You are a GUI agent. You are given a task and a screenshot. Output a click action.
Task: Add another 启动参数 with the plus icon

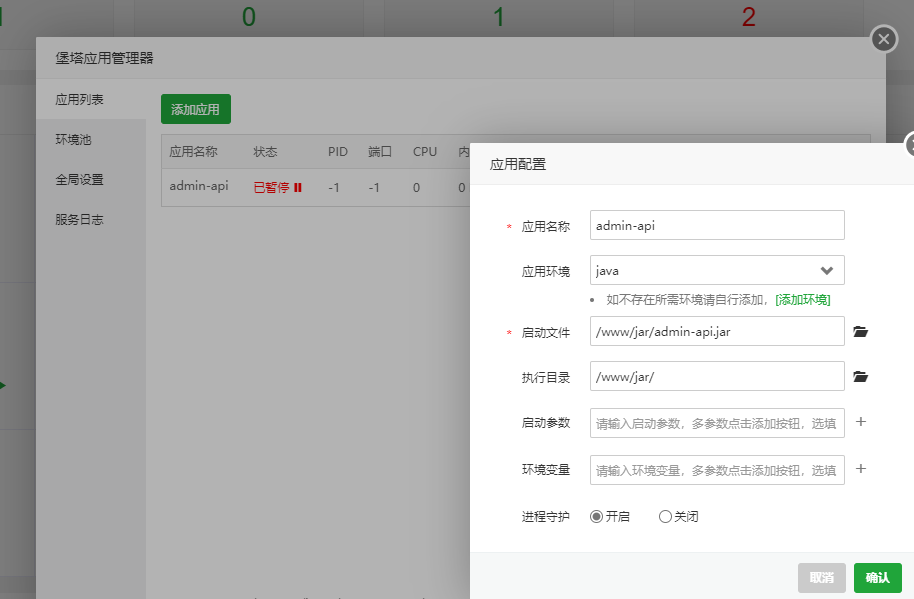point(860,421)
